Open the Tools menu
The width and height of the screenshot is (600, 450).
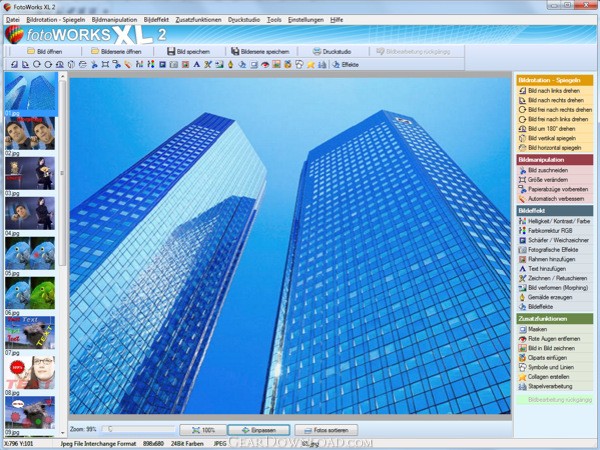tap(274, 20)
